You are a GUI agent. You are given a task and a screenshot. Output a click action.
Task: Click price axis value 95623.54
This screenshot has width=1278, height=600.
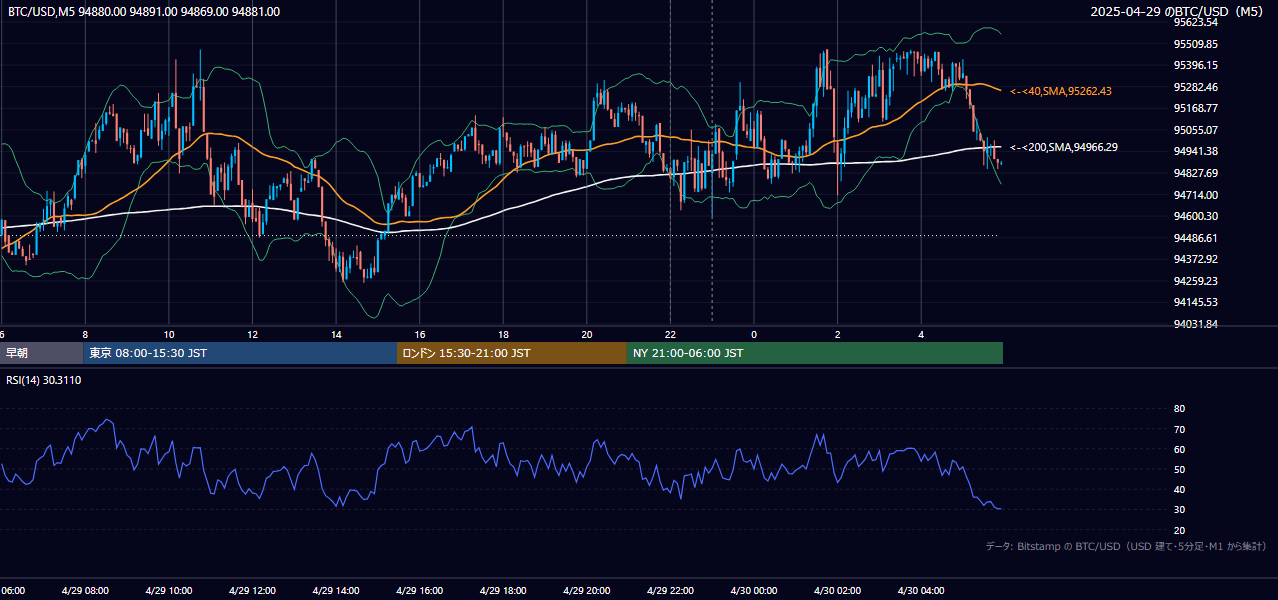1195,22
